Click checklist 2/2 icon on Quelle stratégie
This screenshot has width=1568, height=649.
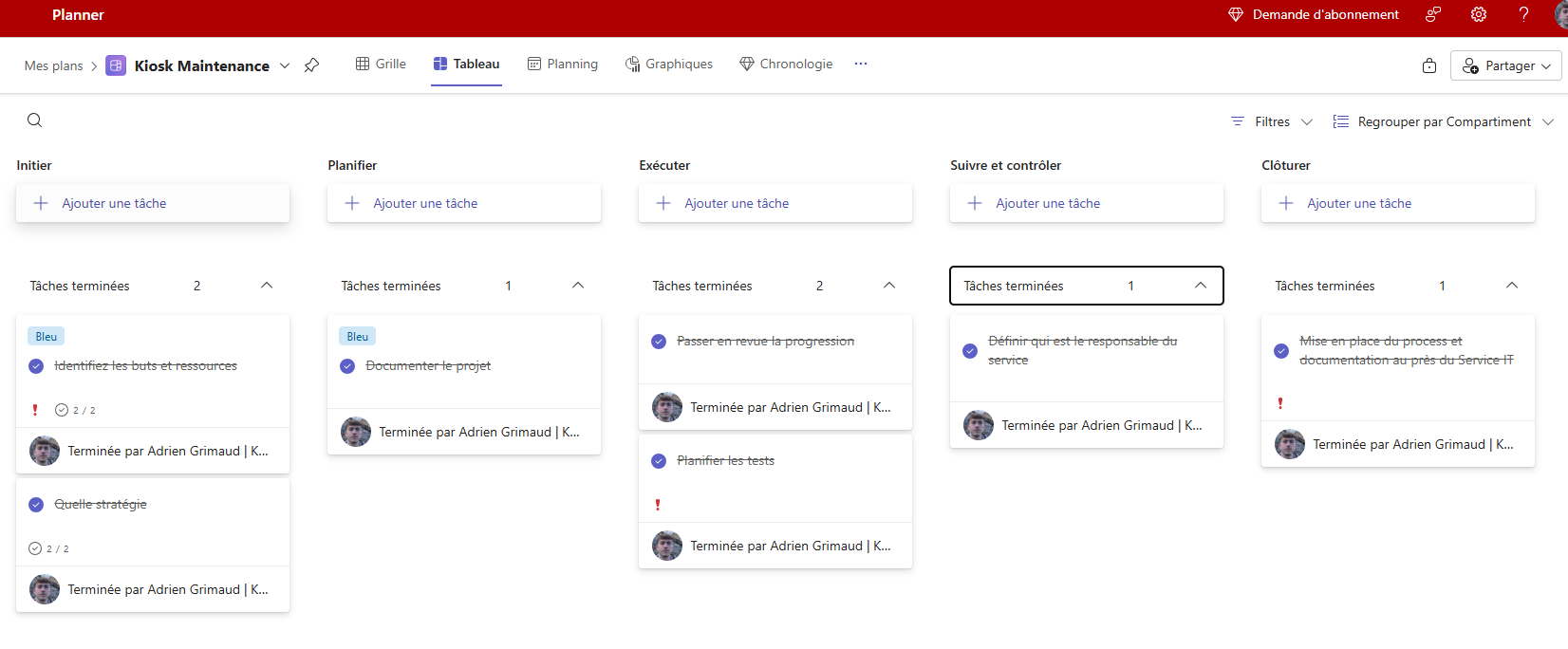pyautogui.click(x=35, y=548)
